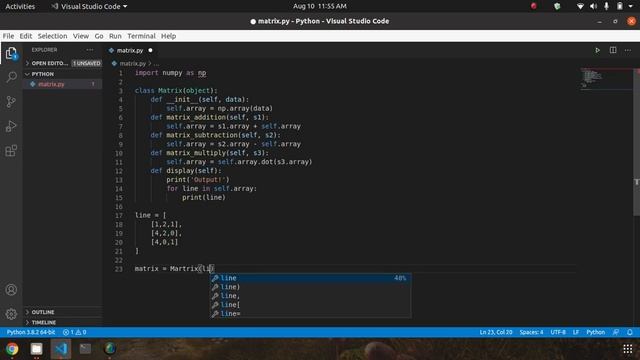Click the editor vertical scrollbar
The width and height of the screenshot is (640, 360).
636,143
